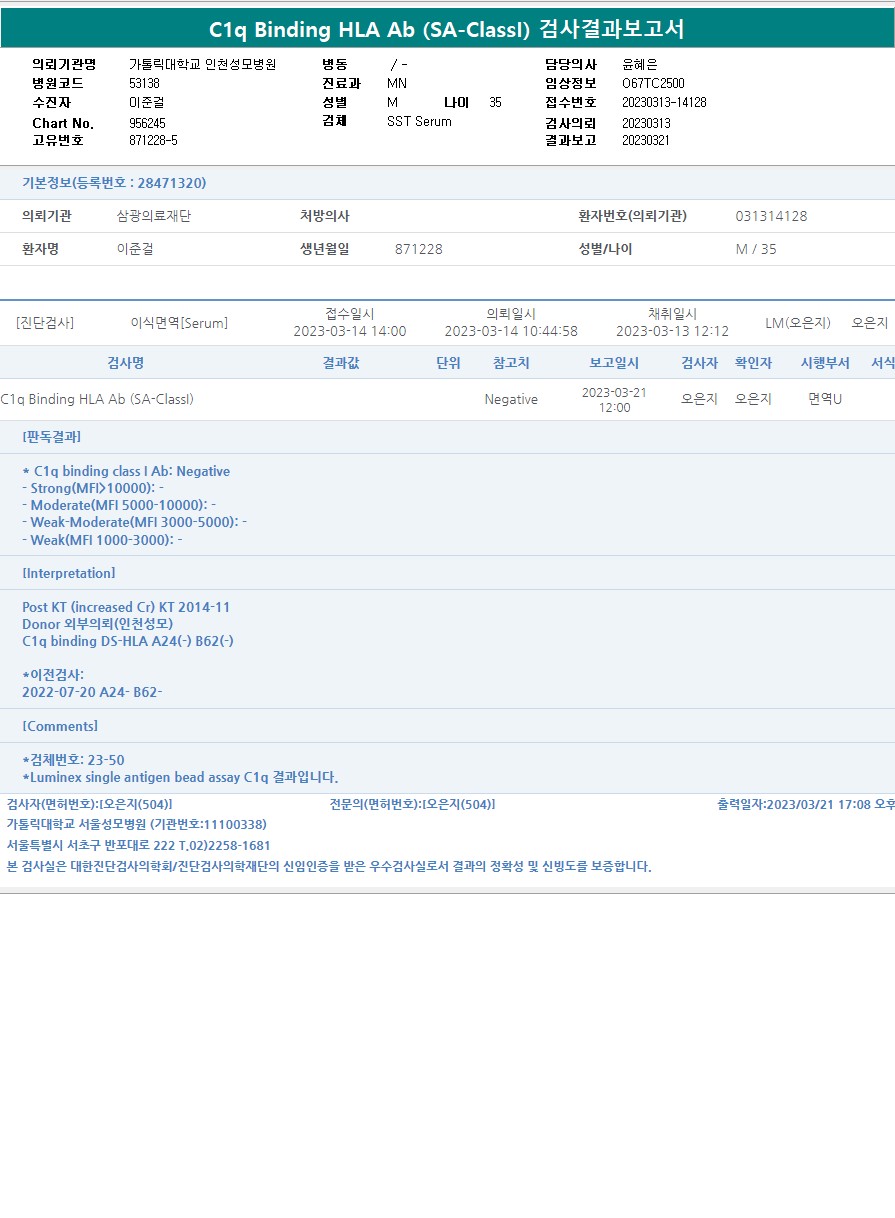This screenshot has width=895, height=1218.
Task: Click the 'Weak-Moderate(MFI 3000-5000)' result line
Action: (134, 522)
